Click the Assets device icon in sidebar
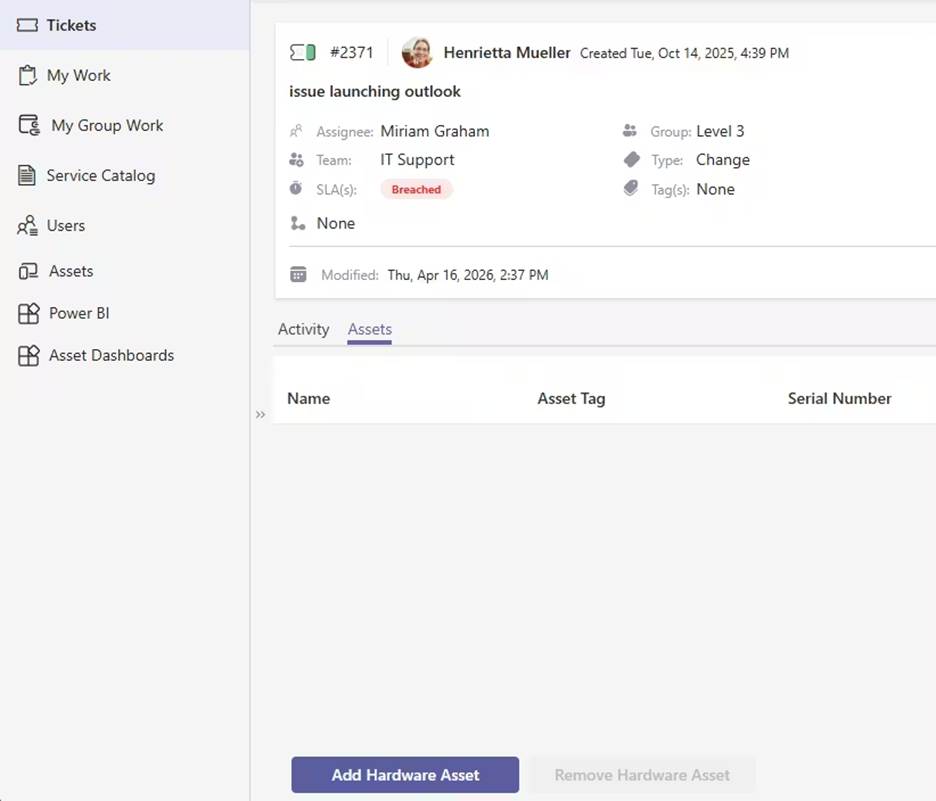This screenshot has width=936, height=801. [x=28, y=271]
